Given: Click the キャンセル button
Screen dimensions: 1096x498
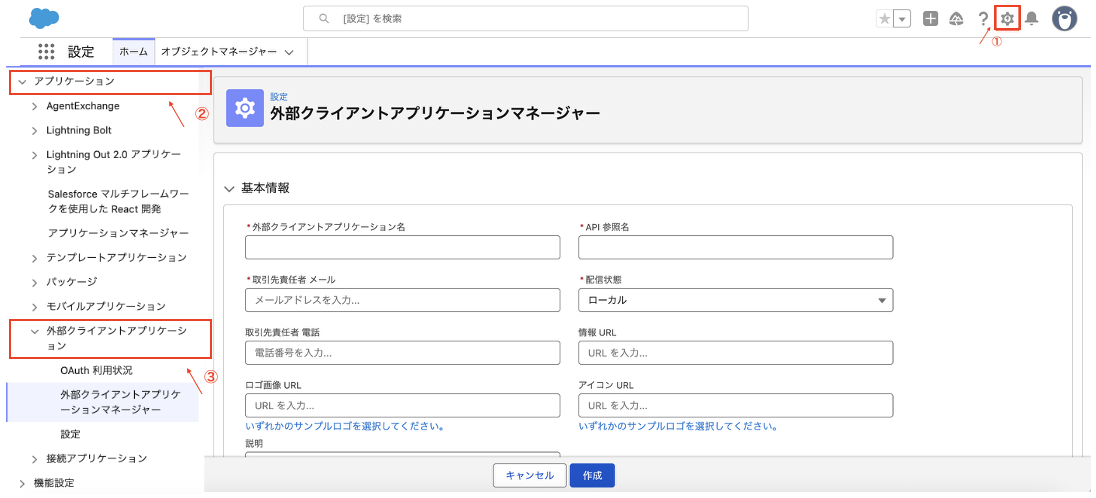Looking at the screenshot, I should (x=529, y=476).
